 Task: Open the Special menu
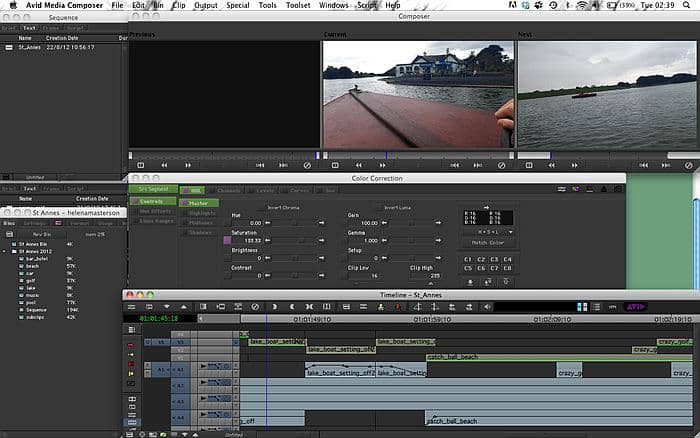pyautogui.click(x=238, y=5)
